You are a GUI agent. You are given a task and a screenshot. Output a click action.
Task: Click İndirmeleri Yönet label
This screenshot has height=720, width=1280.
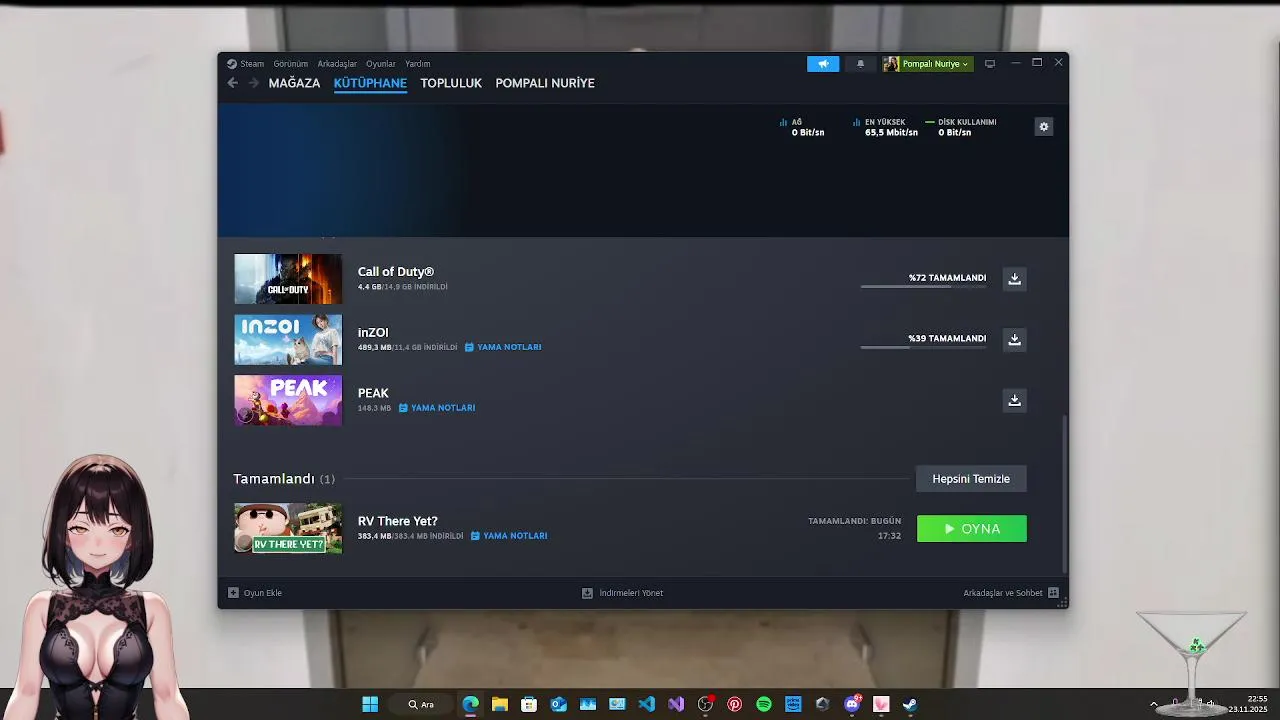point(631,593)
